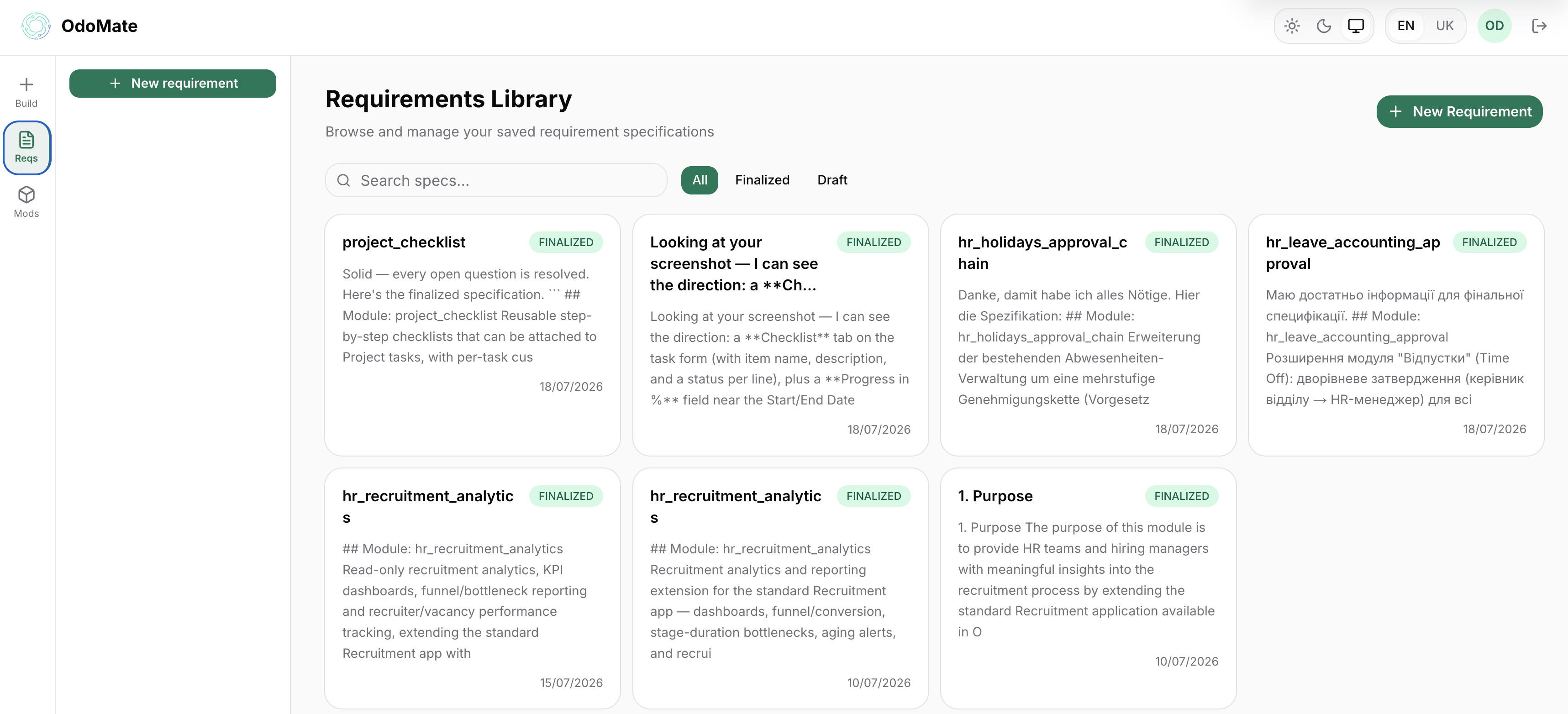The image size is (1568, 714).
Task: Switch to dark theme moon icon
Action: pos(1323,26)
